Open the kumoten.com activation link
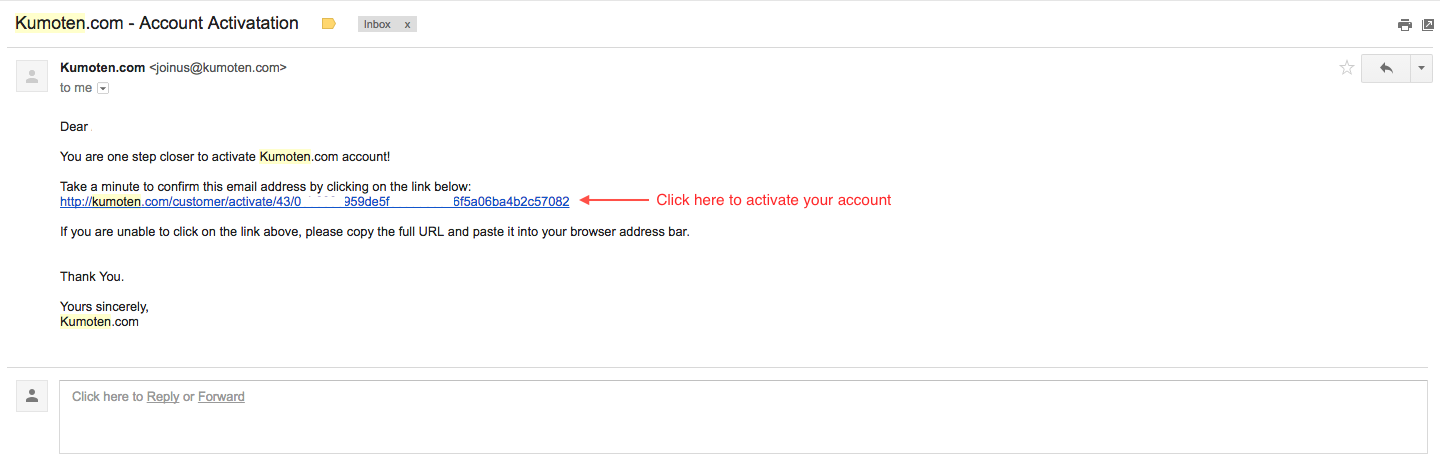 (315, 201)
